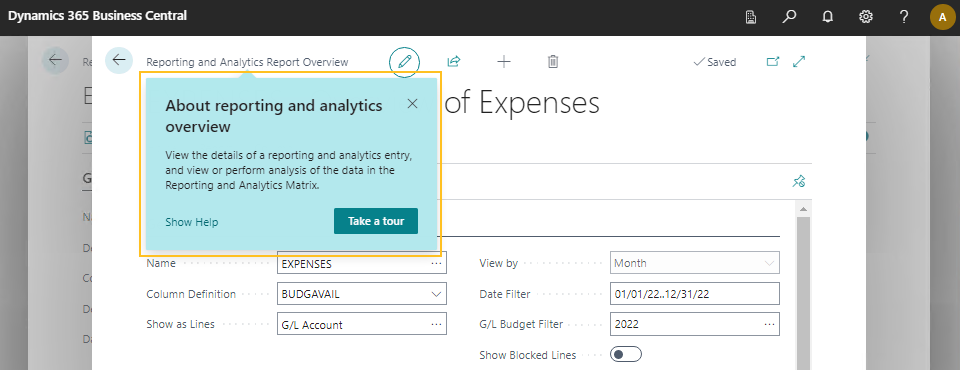Screen dimensions: 960x370
Task: Open page in new window icon
Action: tap(773, 61)
